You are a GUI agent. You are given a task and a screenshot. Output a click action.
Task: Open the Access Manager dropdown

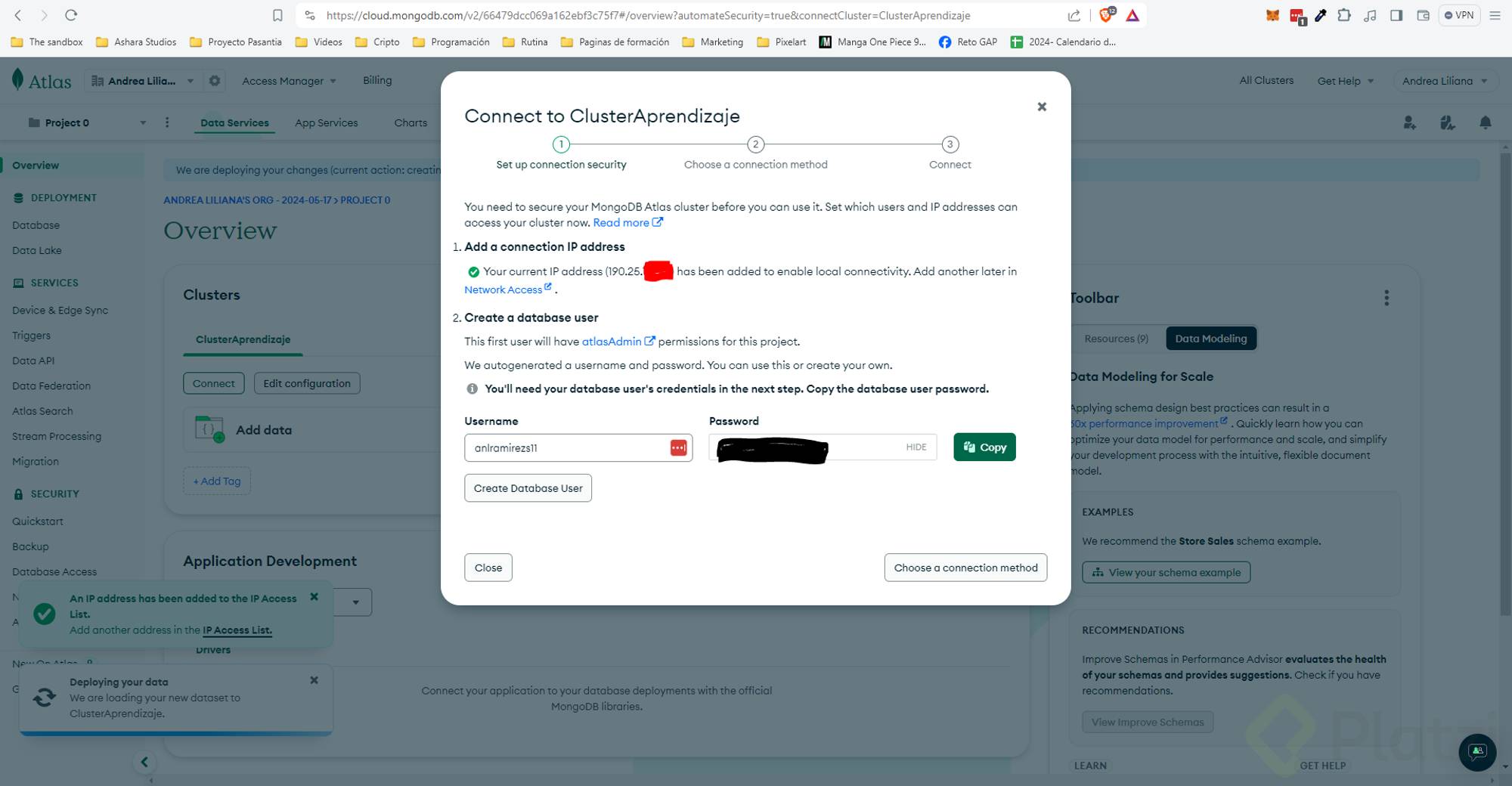pos(289,81)
